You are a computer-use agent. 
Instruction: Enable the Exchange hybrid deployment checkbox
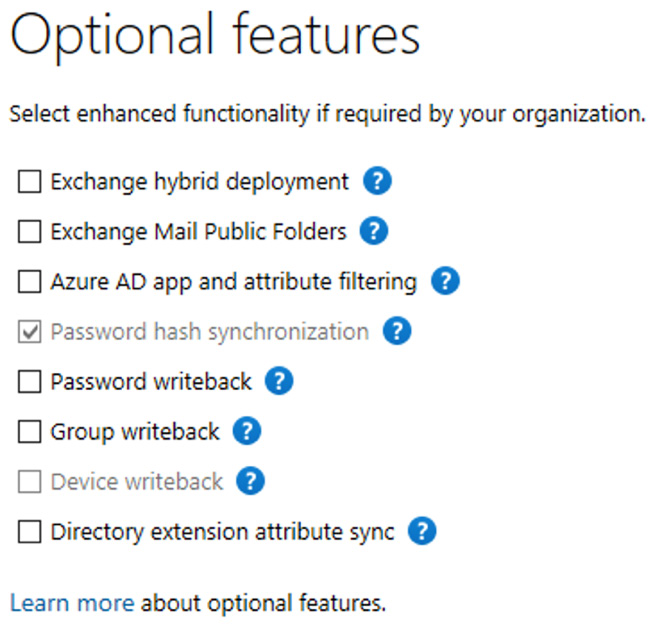coord(30,182)
